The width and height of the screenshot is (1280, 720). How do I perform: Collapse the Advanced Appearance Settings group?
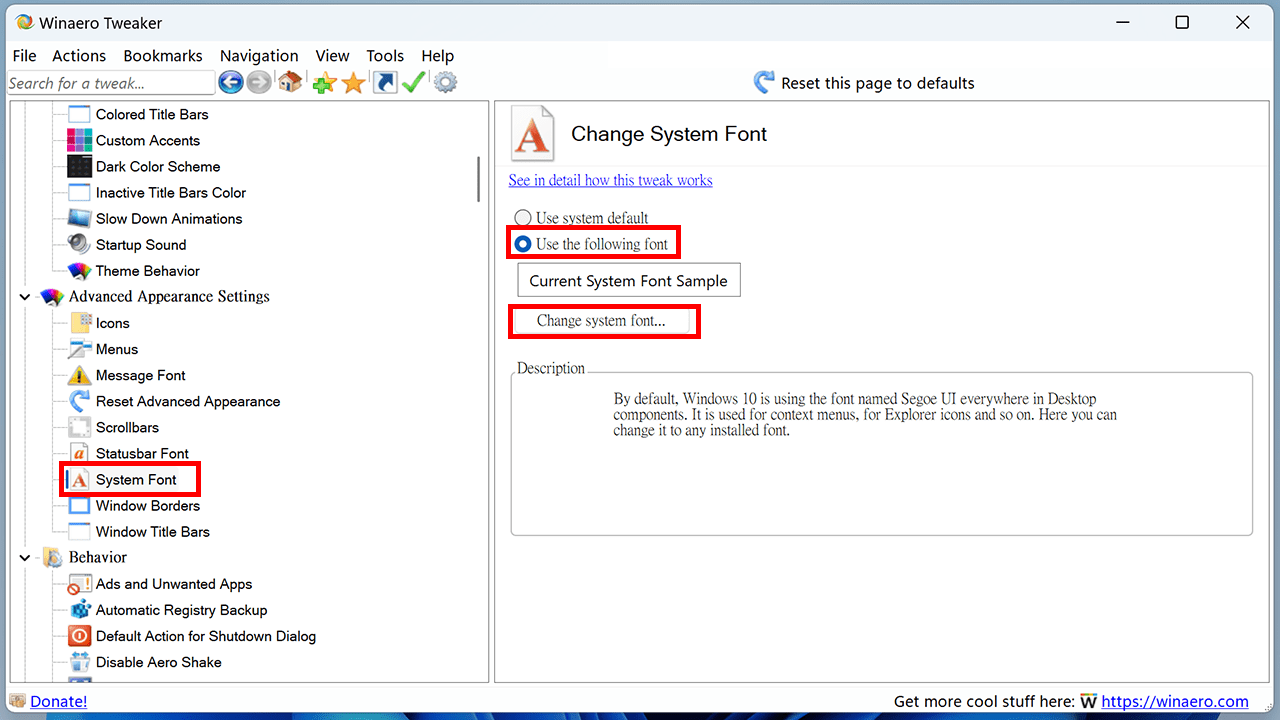click(x=25, y=297)
